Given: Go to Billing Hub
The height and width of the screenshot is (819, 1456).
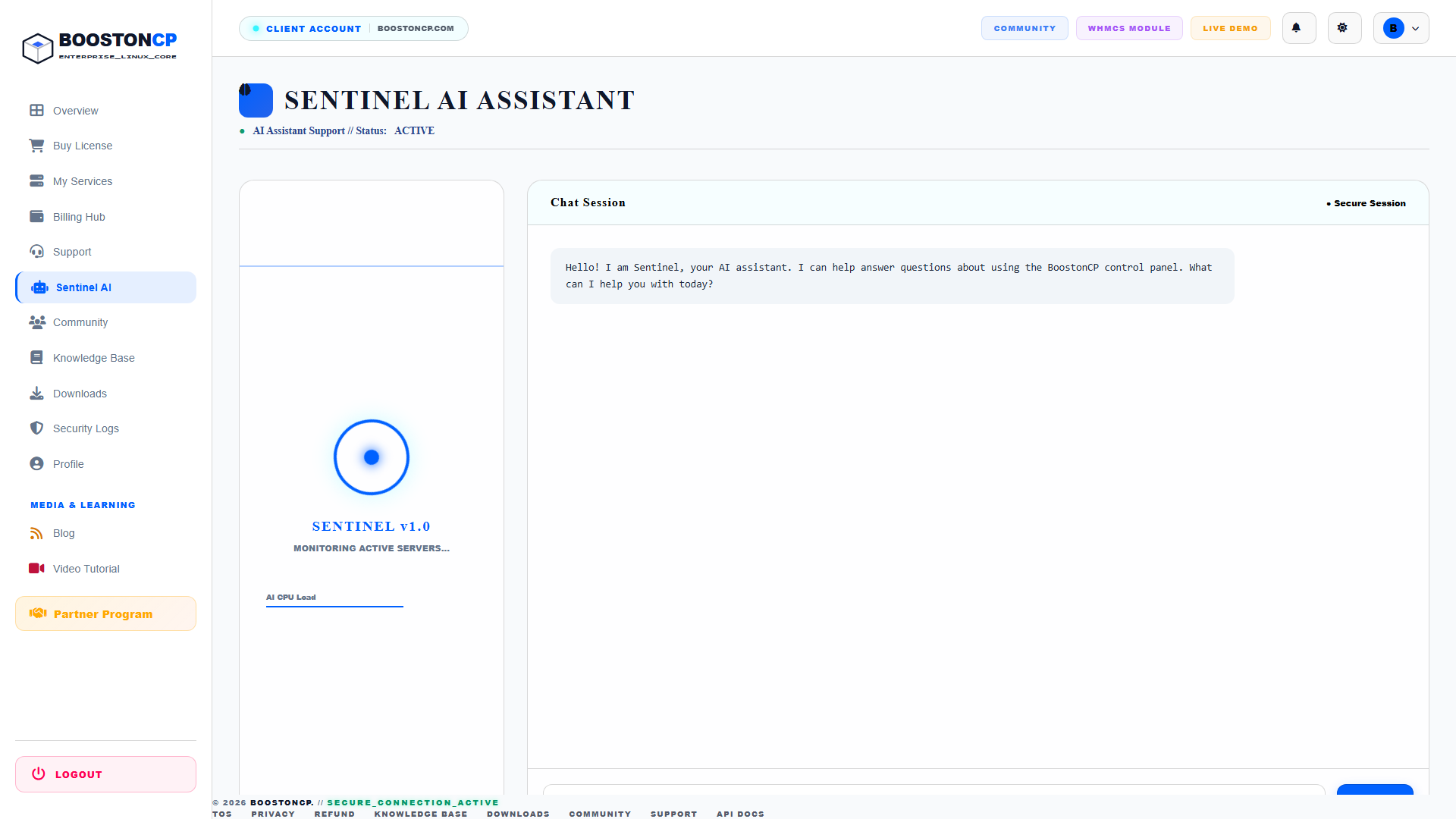Looking at the screenshot, I should tap(105, 217).
